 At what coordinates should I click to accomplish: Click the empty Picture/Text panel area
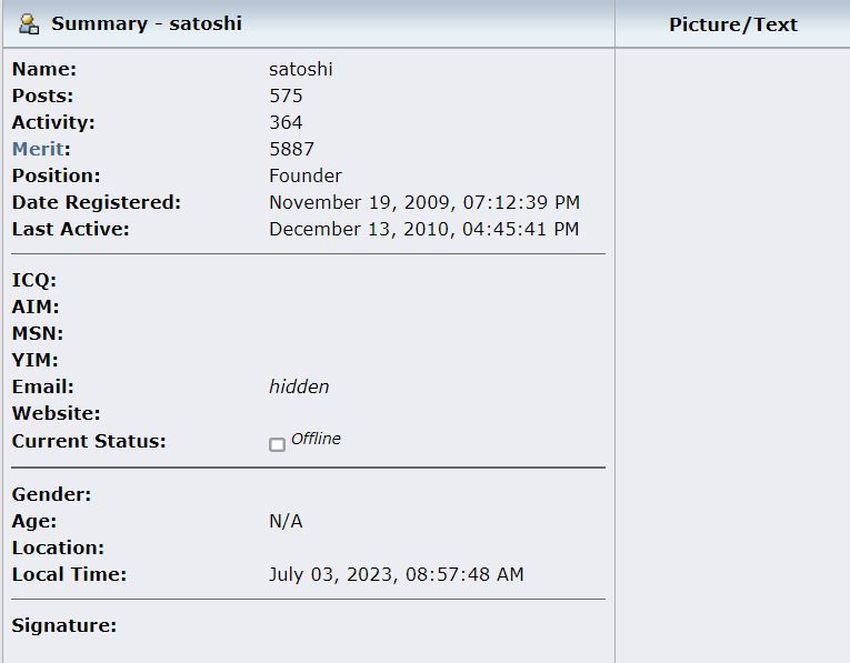[x=733, y=350]
